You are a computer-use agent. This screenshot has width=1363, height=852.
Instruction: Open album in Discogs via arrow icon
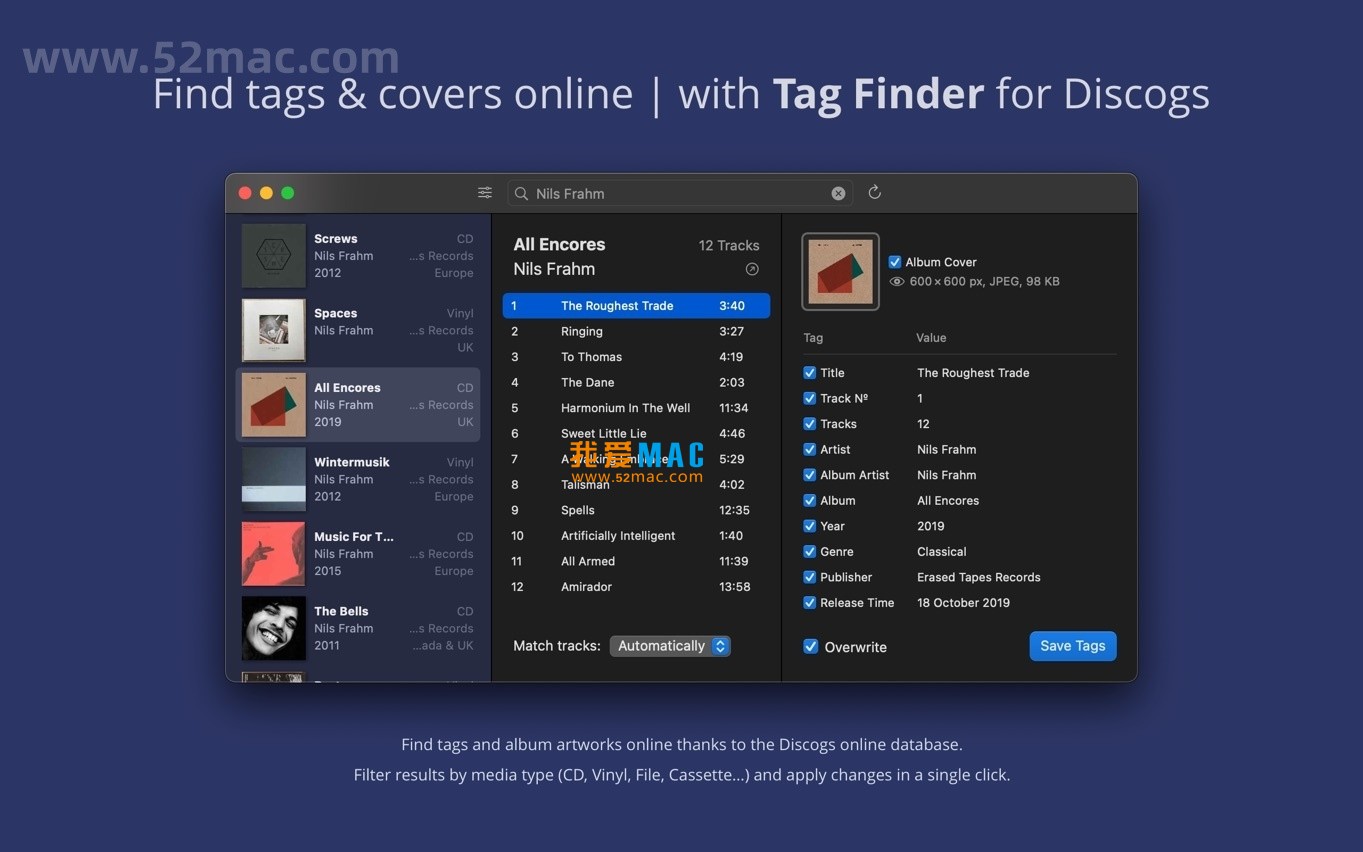(x=752, y=269)
